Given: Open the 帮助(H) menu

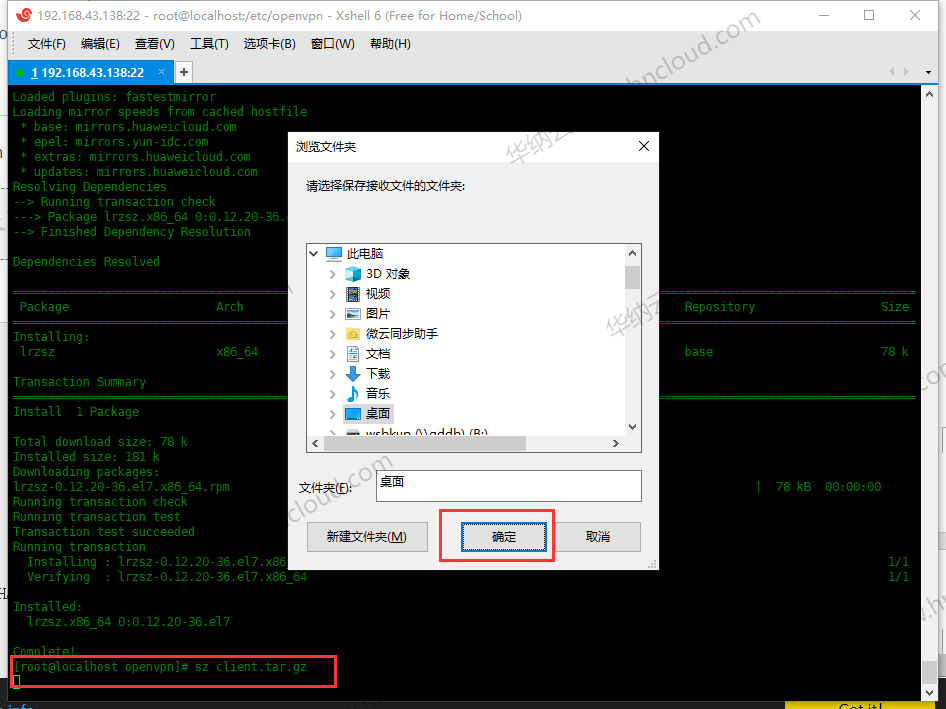Looking at the screenshot, I should (390, 44).
